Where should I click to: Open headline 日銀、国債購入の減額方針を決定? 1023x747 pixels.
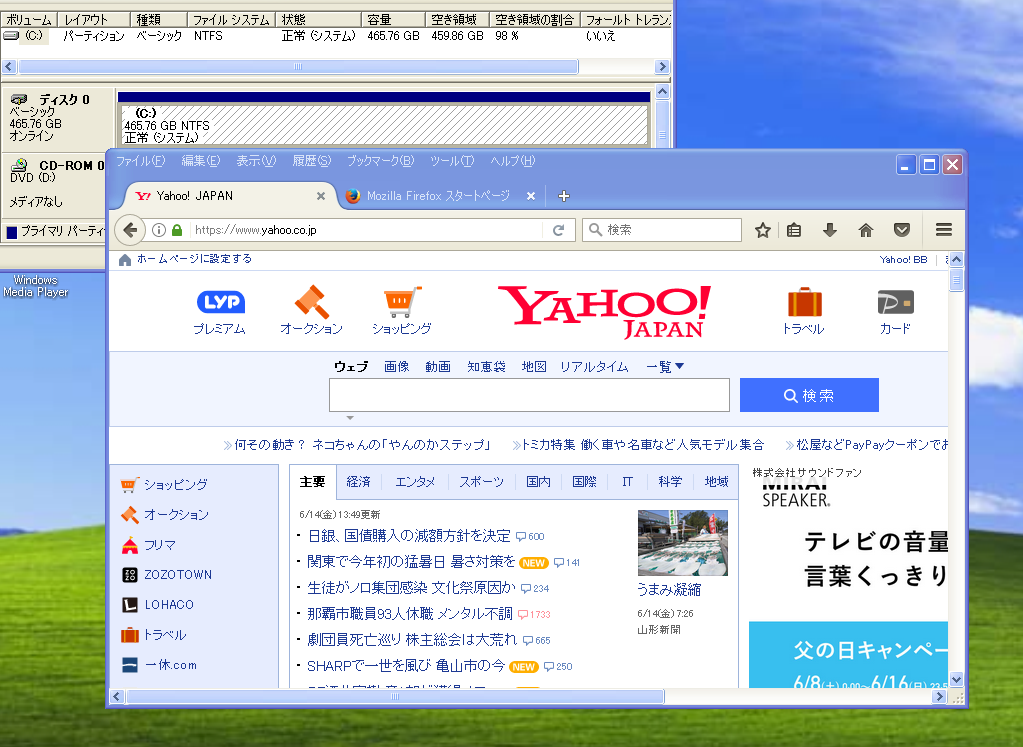pos(408,536)
